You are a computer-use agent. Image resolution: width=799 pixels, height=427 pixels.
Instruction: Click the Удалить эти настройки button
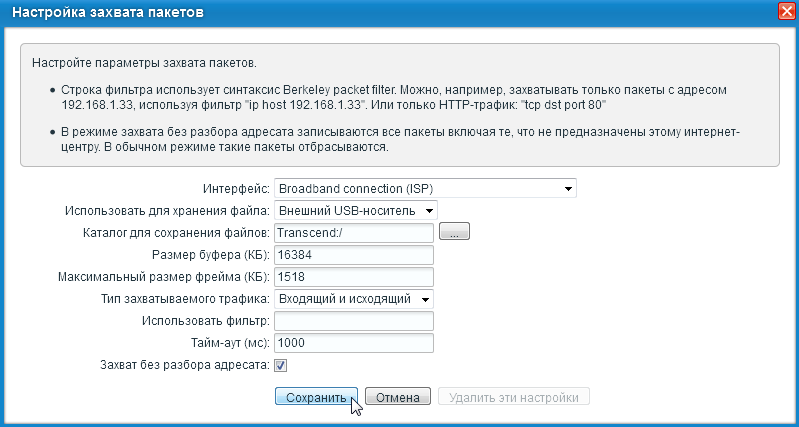coord(513,397)
